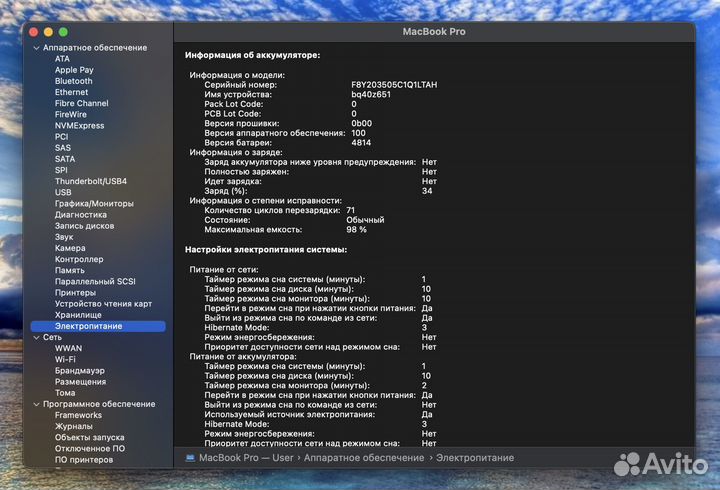Select Звук in the sidebar

click(x=64, y=237)
